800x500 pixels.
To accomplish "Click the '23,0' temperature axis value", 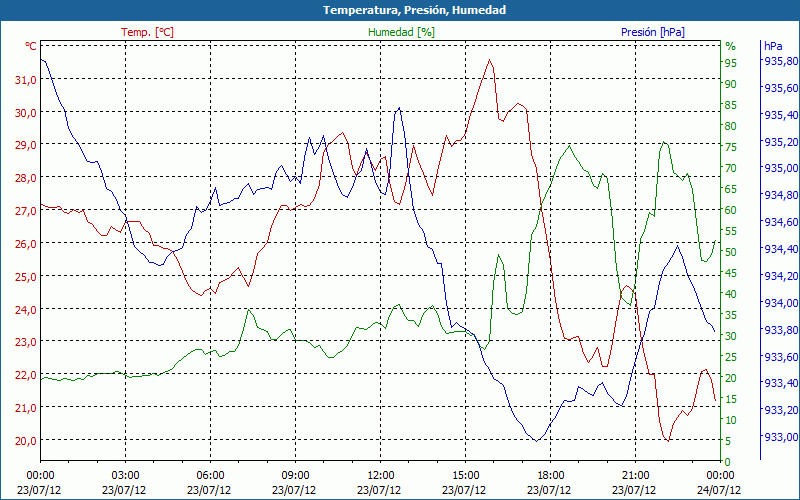I will point(26,342).
